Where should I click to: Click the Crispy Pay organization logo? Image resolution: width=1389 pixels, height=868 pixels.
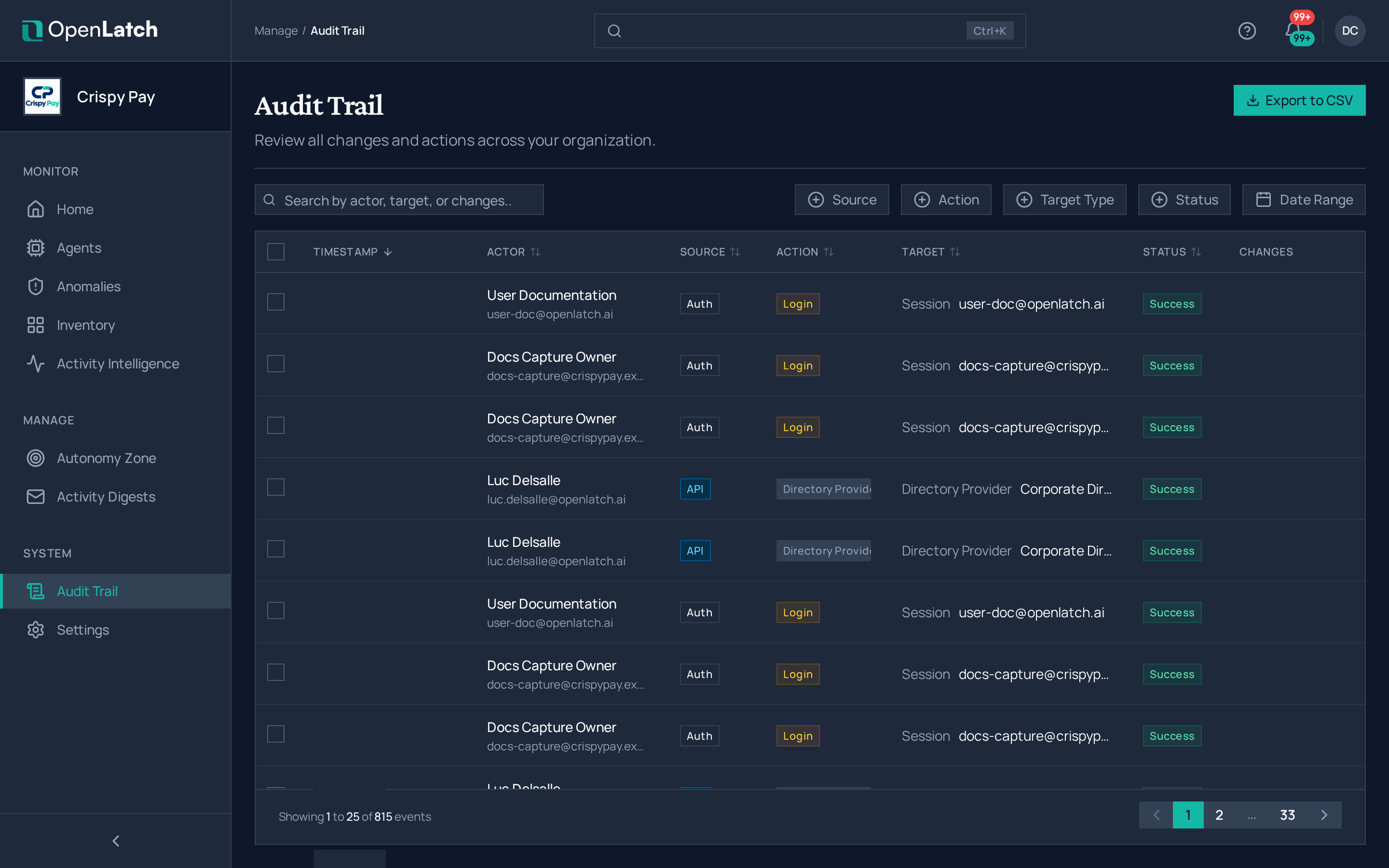42,96
